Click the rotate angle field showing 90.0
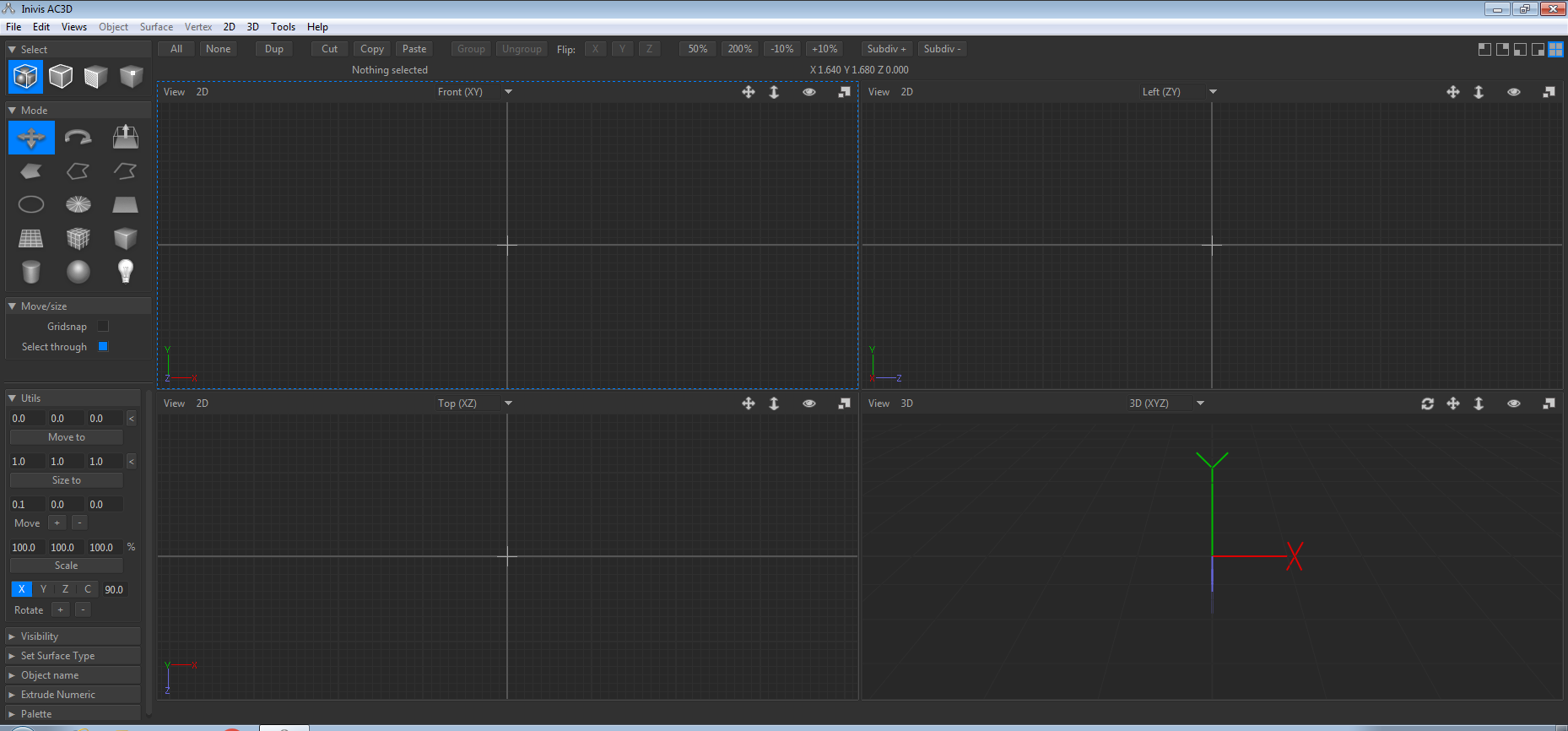 [114, 590]
